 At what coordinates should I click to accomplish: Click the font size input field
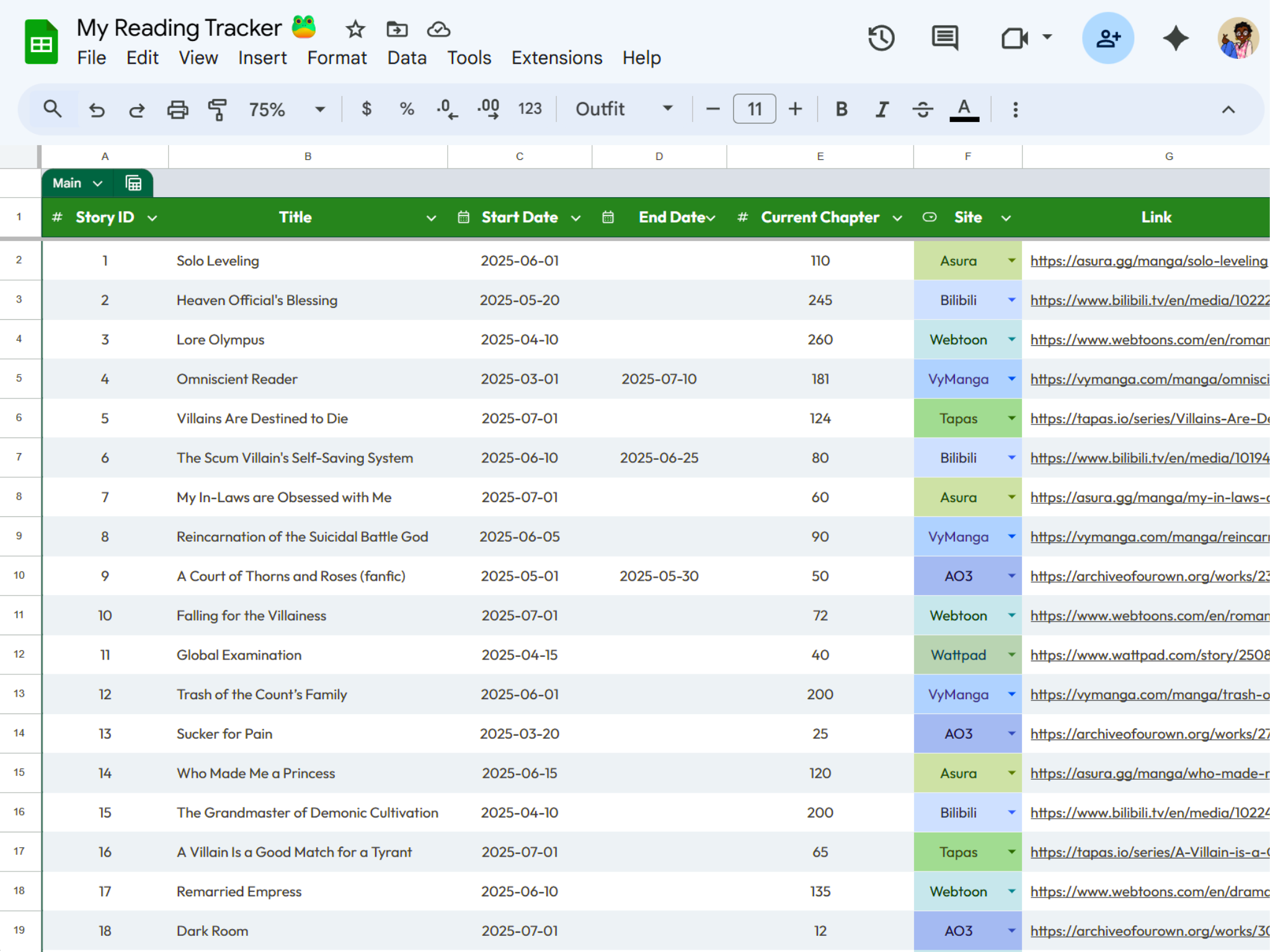tap(753, 108)
